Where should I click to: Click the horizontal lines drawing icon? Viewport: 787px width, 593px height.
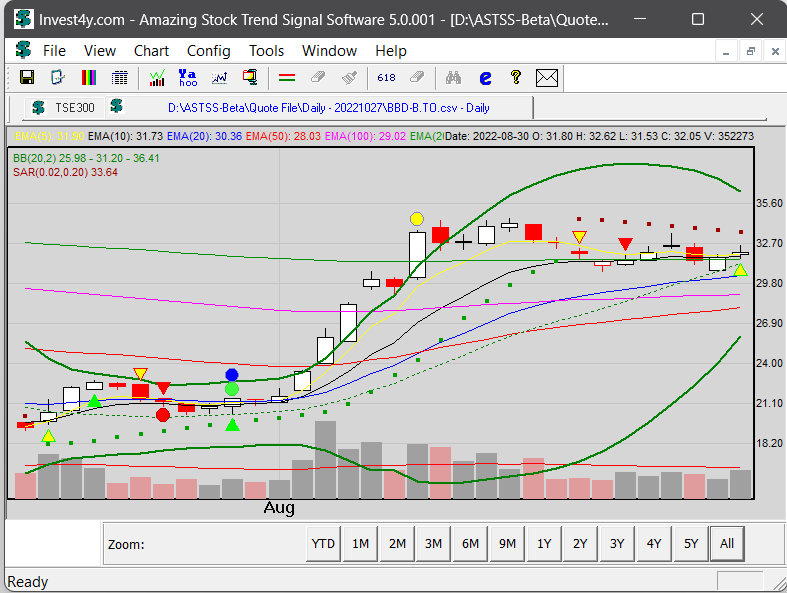coord(287,77)
